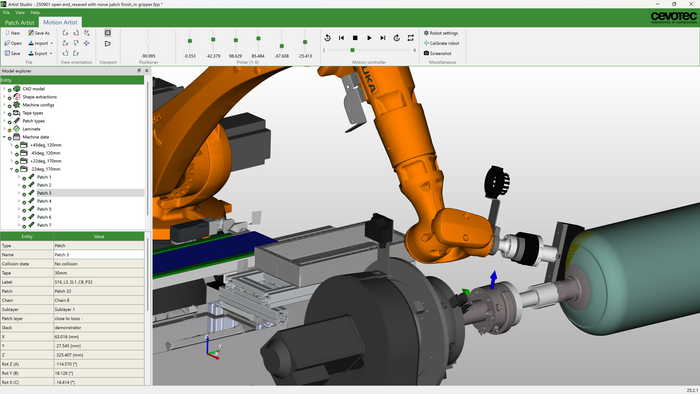Select the Motion Artist tab
The height and width of the screenshot is (394, 700).
click(60, 22)
